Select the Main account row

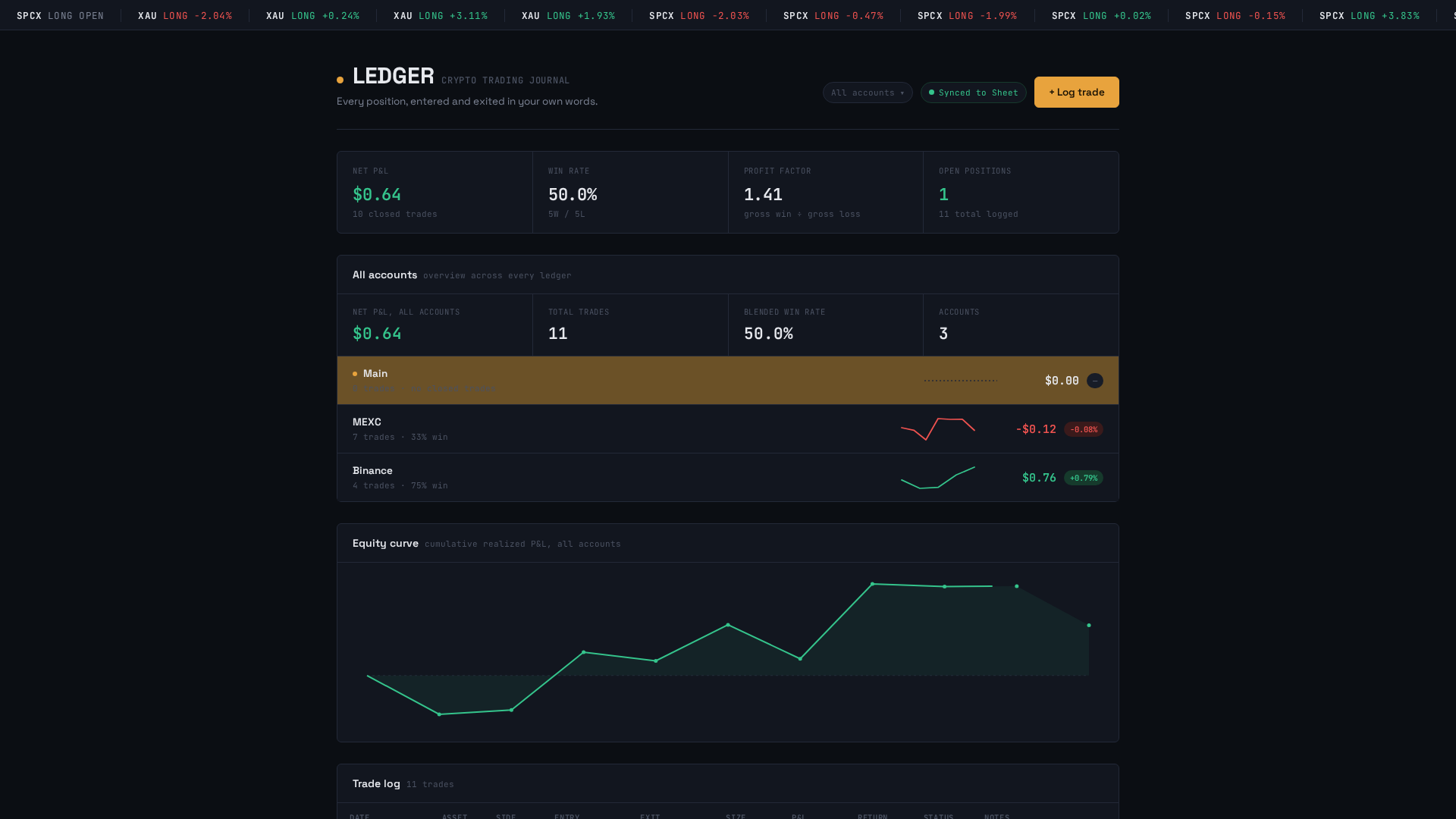click(x=728, y=381)
